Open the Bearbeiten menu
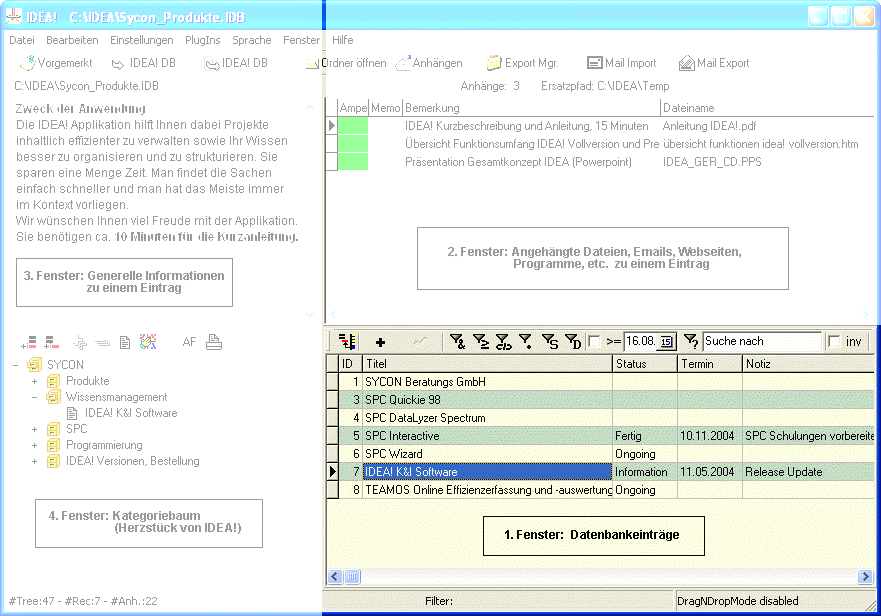The width and height of the screenshot is (881, 616). [x=72, y=40]
